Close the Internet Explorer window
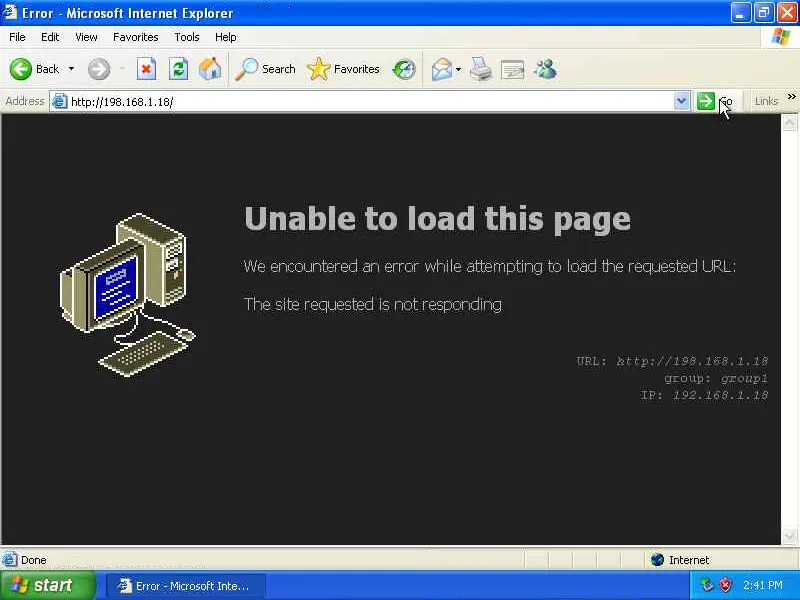800x600 pixels. 787,13
